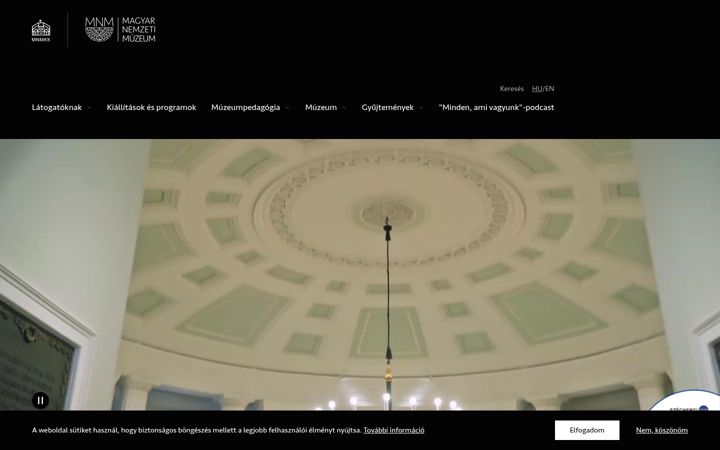The height and width of the screenshot is (450, 720).
Task: Pause the background video
Action: pos(40,400)
